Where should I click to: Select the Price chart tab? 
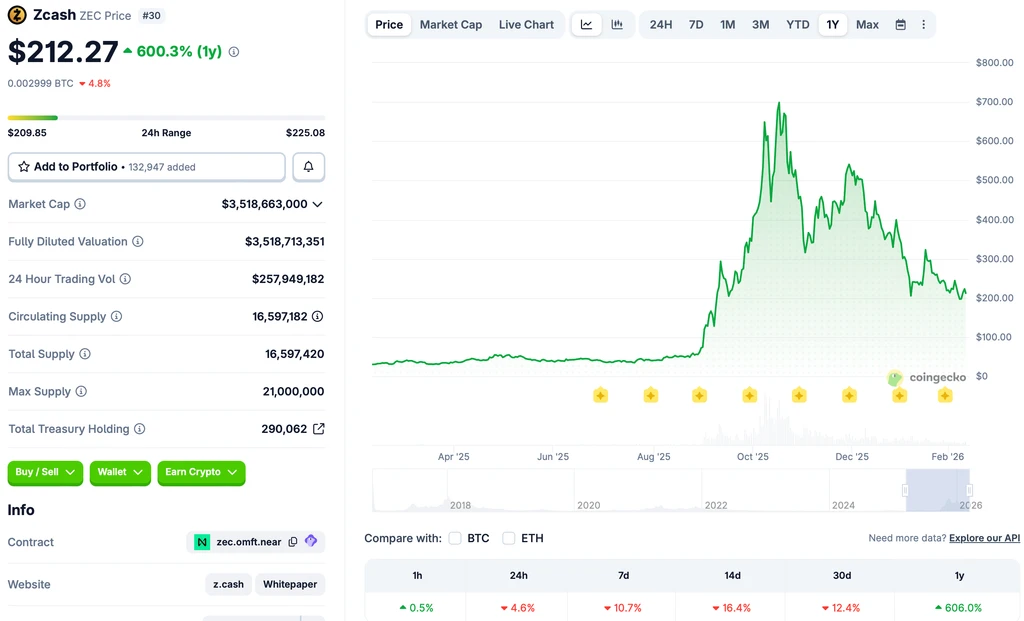coord(389,25)
